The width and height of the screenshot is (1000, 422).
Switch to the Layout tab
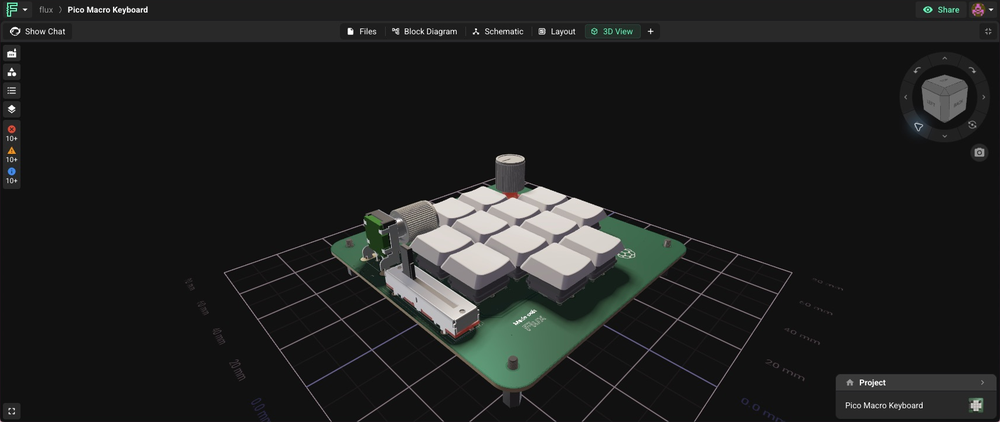click(x=556, y=31)
